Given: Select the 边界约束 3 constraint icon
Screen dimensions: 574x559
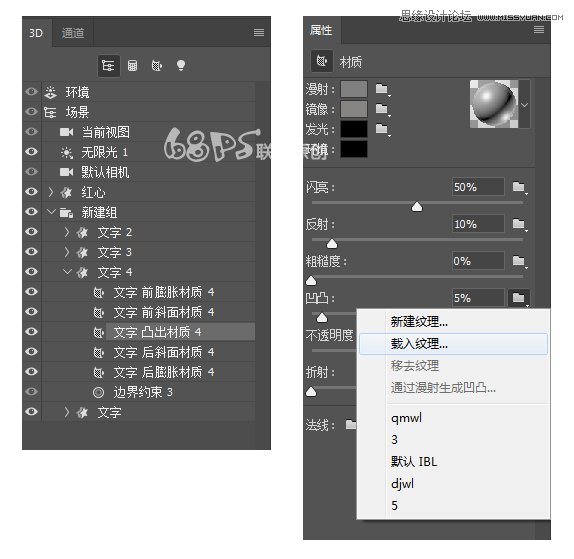Looking at the screenshot, I should tap(98, 392).
